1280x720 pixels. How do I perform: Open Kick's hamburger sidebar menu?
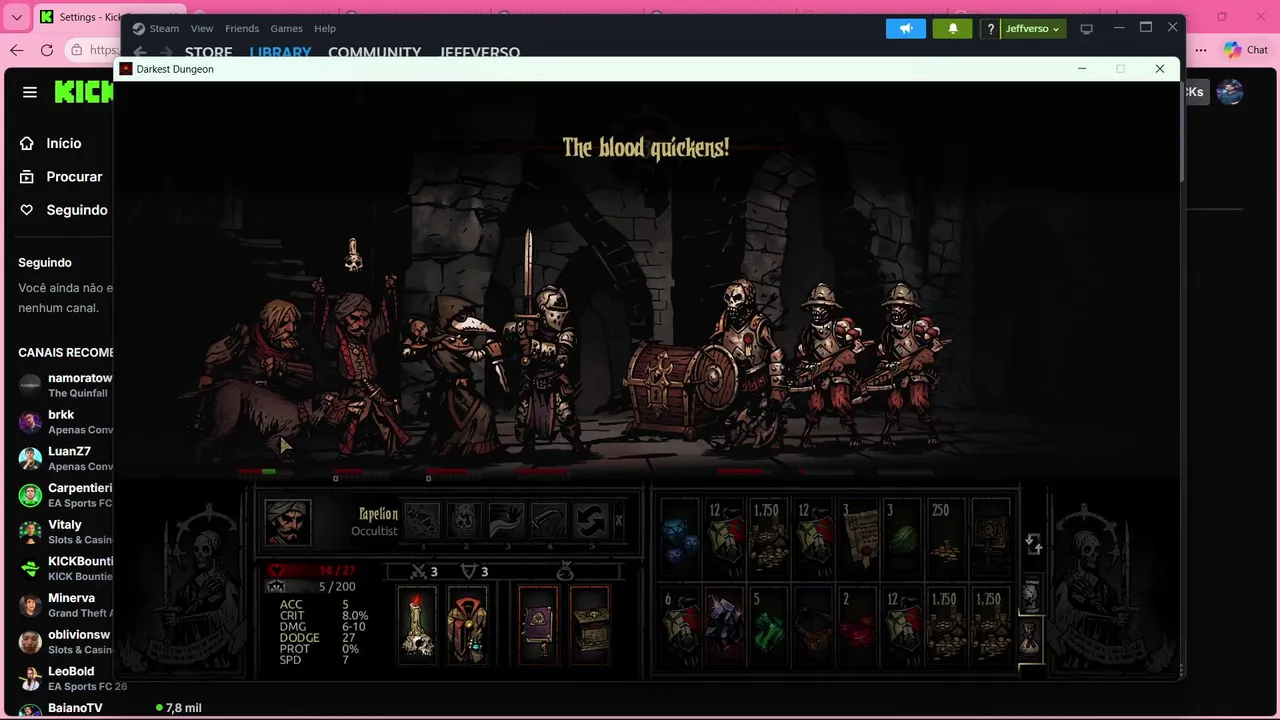pos(30,92)
